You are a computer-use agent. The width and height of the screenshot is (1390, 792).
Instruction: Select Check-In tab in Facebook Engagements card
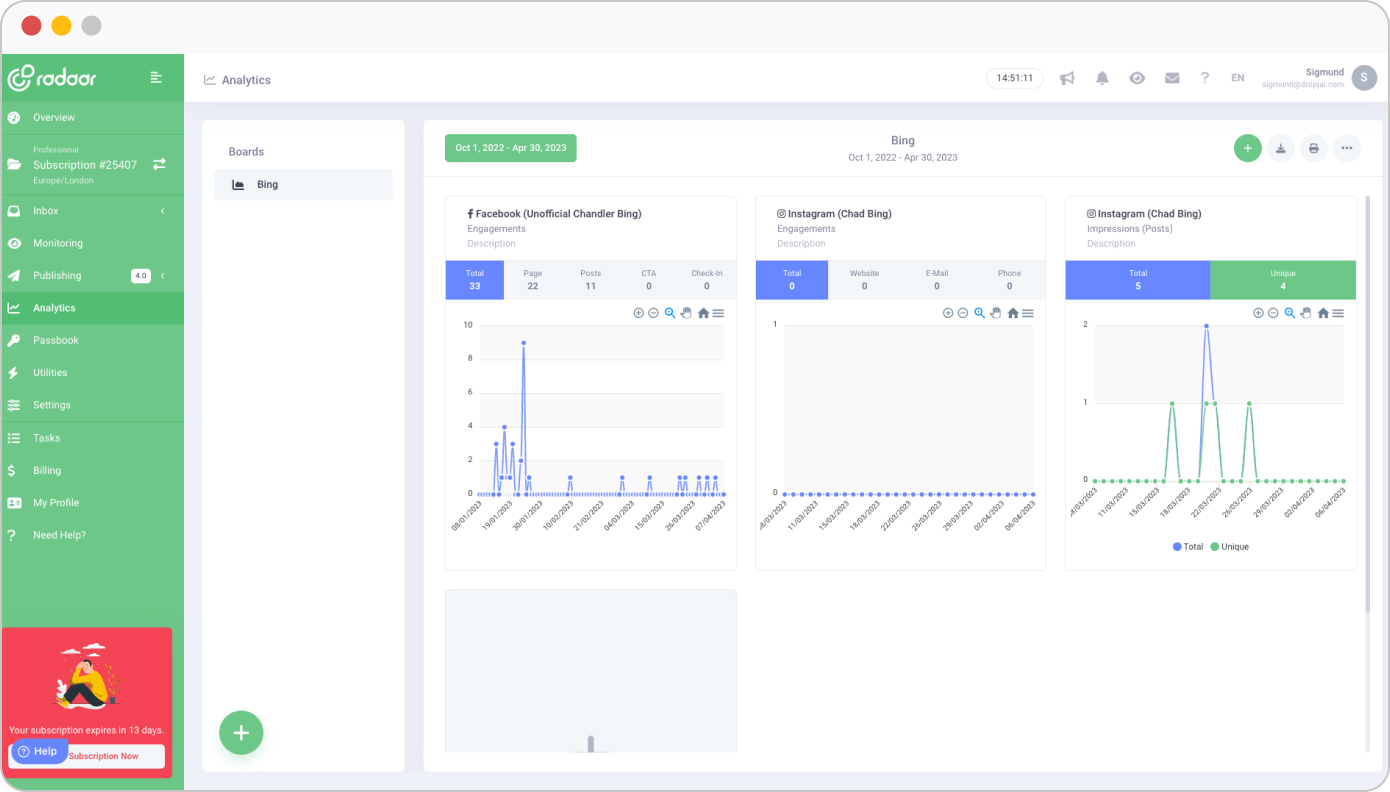click(706, 280)
